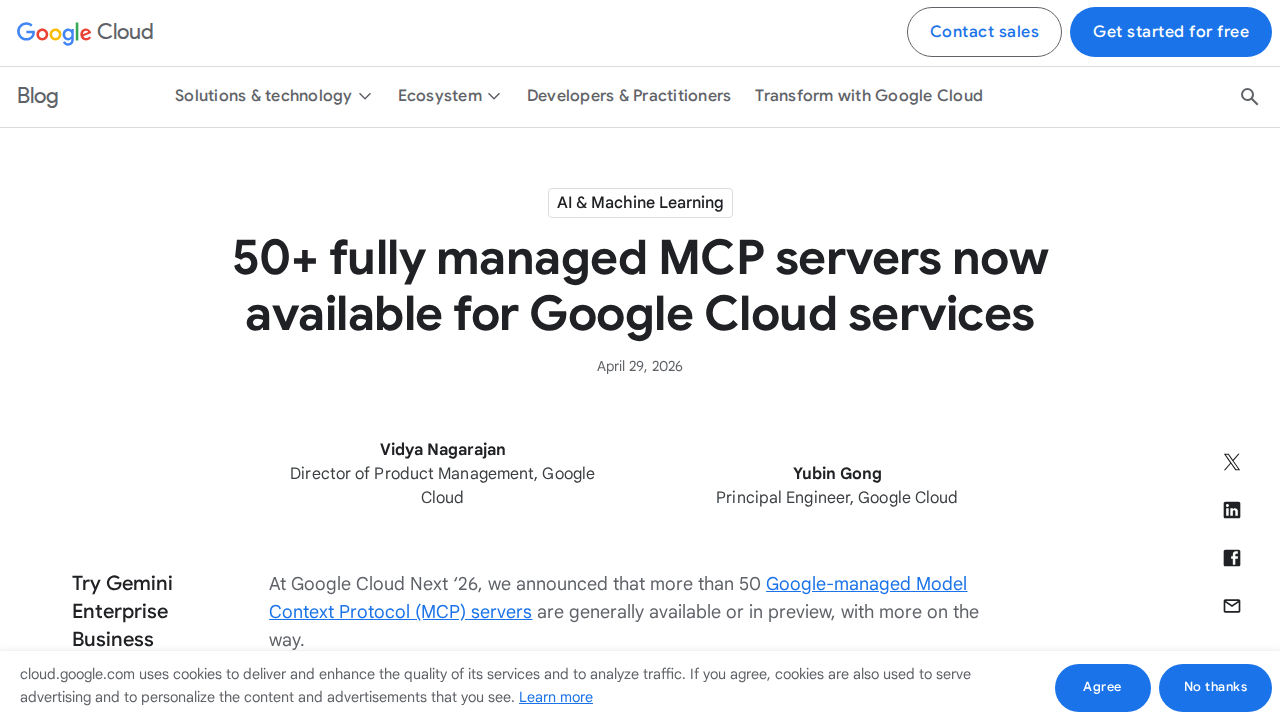Open Learn more about cookies

click(556, 697)
